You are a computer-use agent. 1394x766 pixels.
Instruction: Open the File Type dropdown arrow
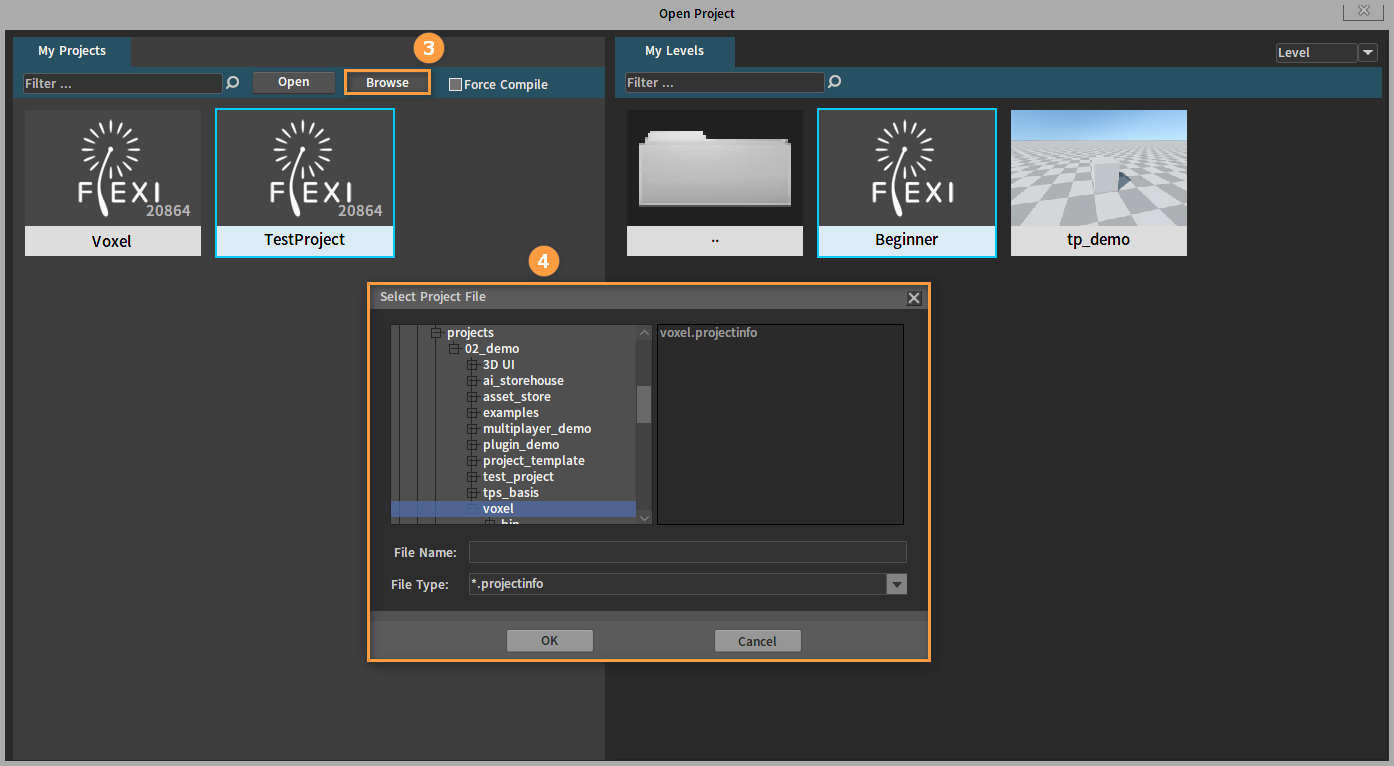point(897,584)
